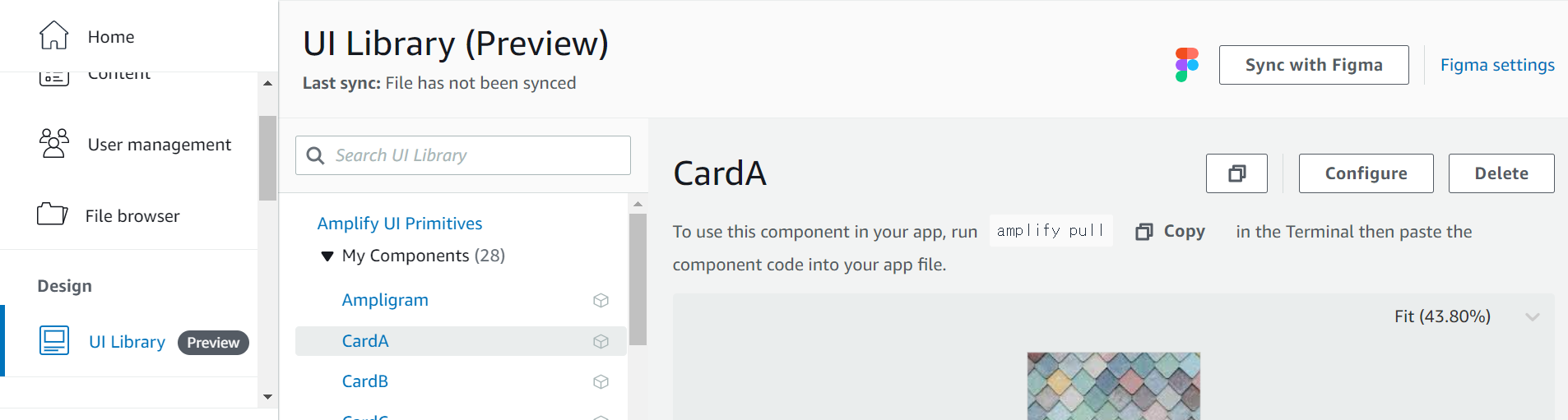
Task: Click the Sync with Figma button
Action: click(x=1314, y=65)
